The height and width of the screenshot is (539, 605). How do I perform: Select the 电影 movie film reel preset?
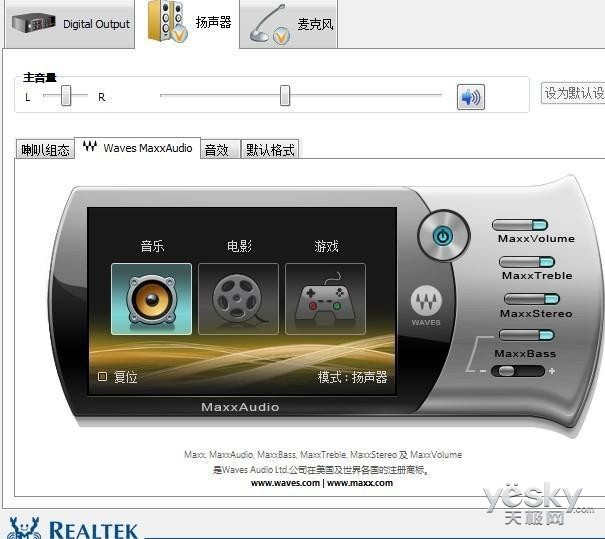(x=238, y=299)
